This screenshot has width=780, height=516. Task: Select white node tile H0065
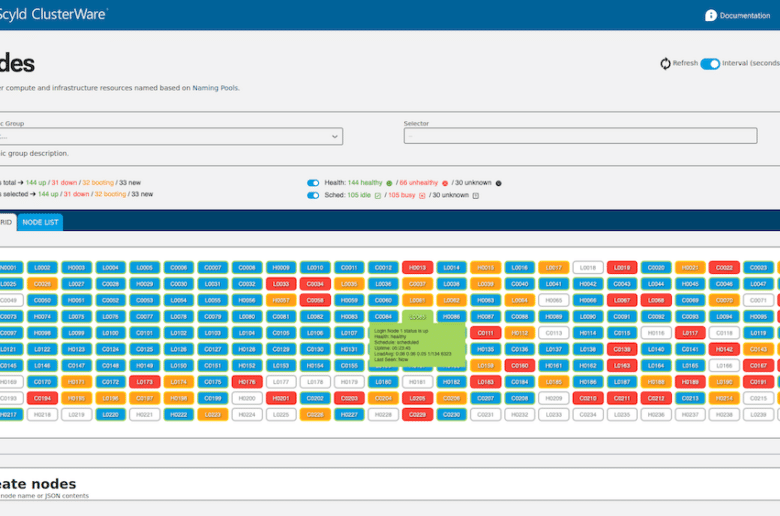coord(554,301)
